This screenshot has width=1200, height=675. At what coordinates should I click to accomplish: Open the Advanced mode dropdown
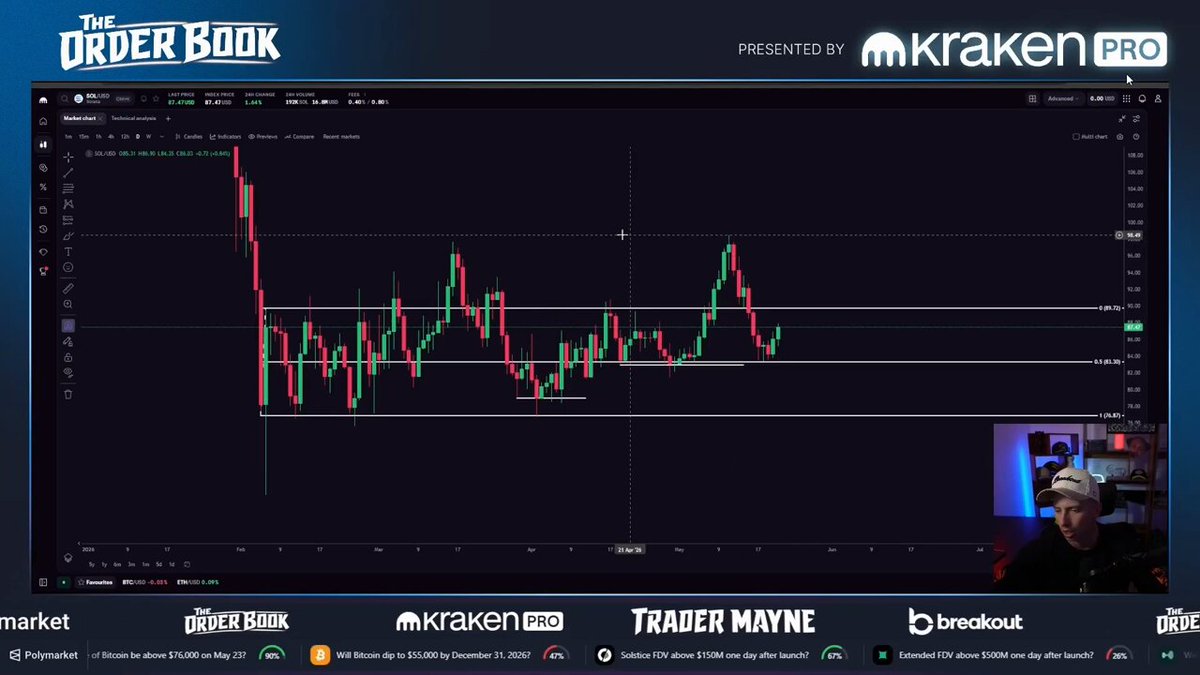[x=1063, y=99]
